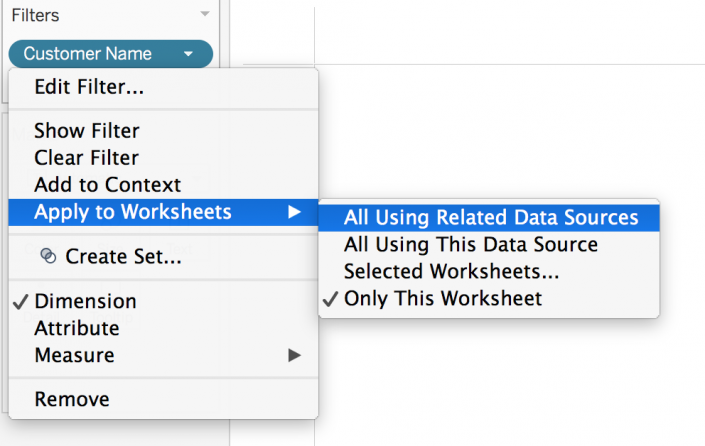Choose All Using This Data Source

coord(470,244)
